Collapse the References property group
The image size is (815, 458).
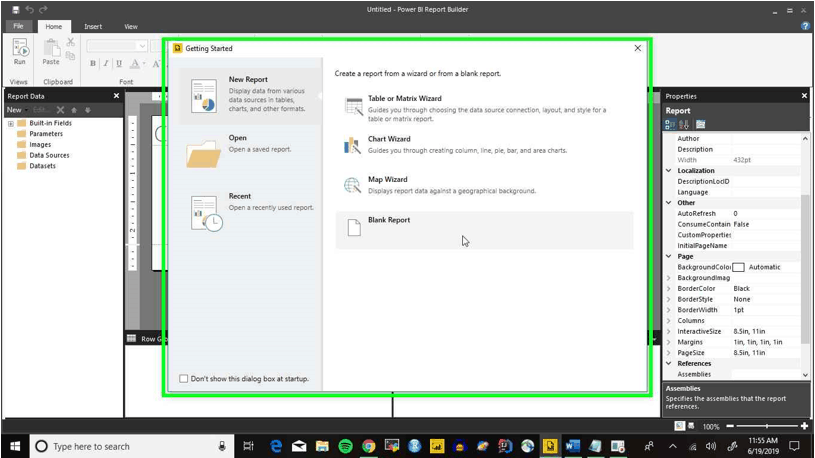(669, 363)
